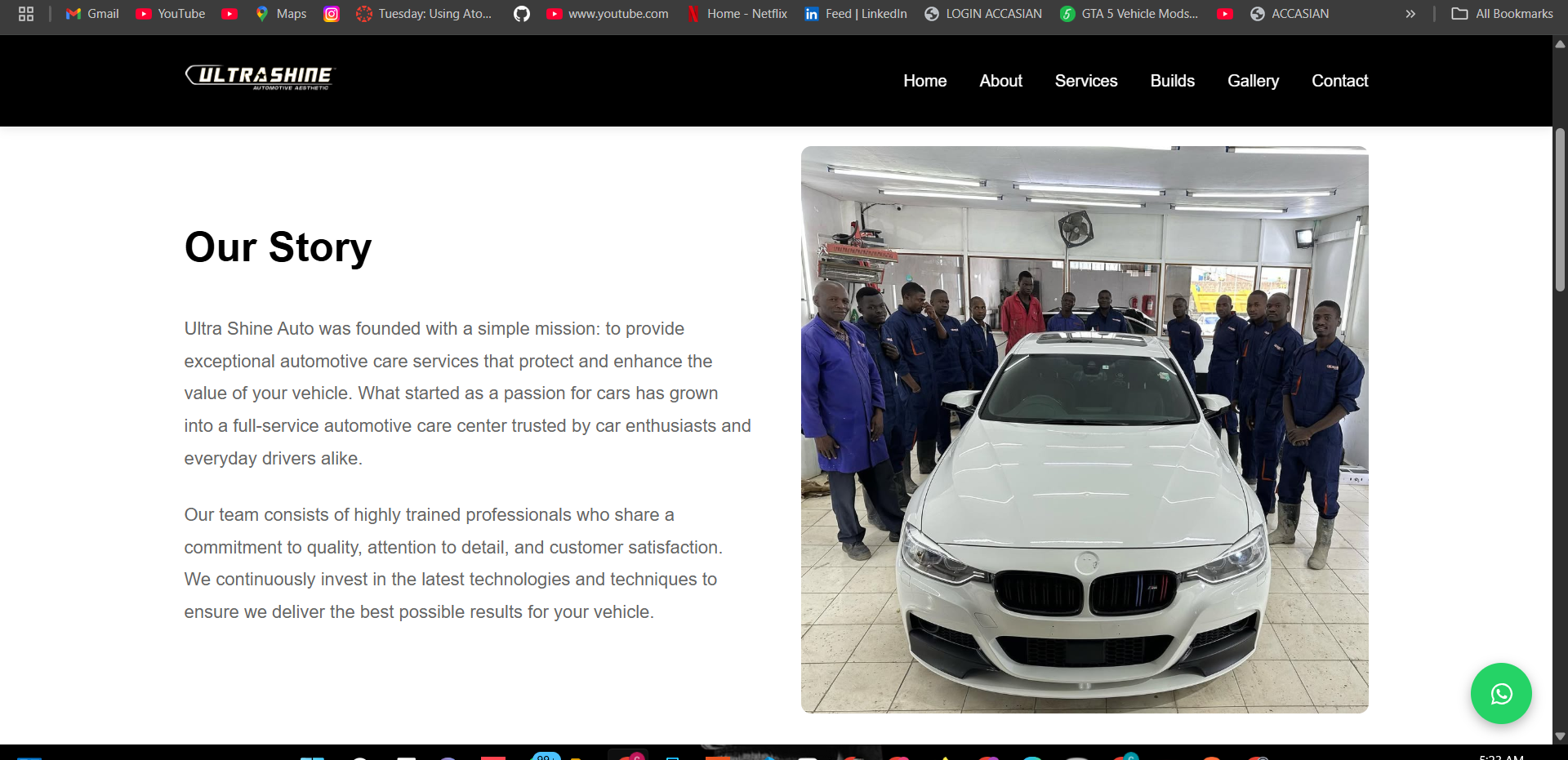Go to the Home nav item
The width and height of the screenshot is (1568, 760).
point(924,81)
